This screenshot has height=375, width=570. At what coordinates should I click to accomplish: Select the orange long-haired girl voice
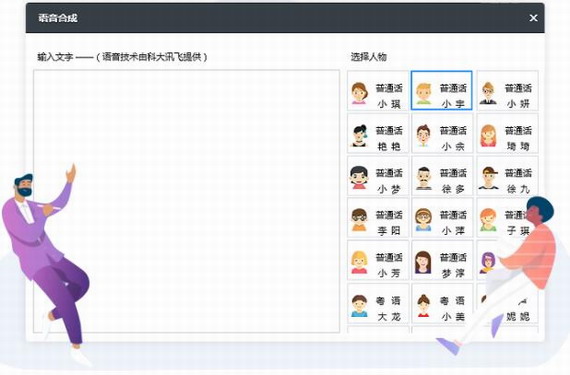(x=507, y=133)
